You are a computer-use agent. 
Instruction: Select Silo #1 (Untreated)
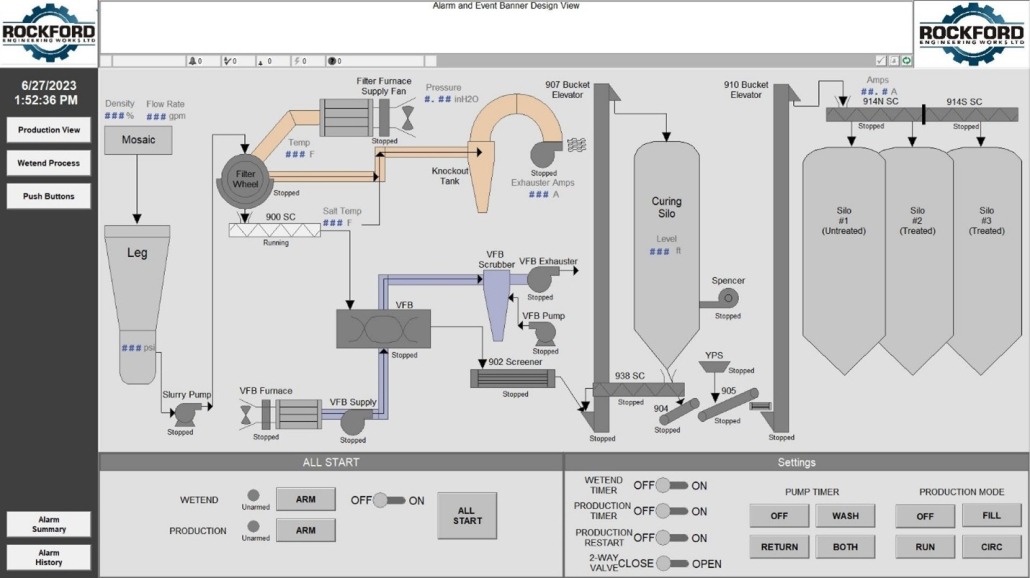point(844,261)
